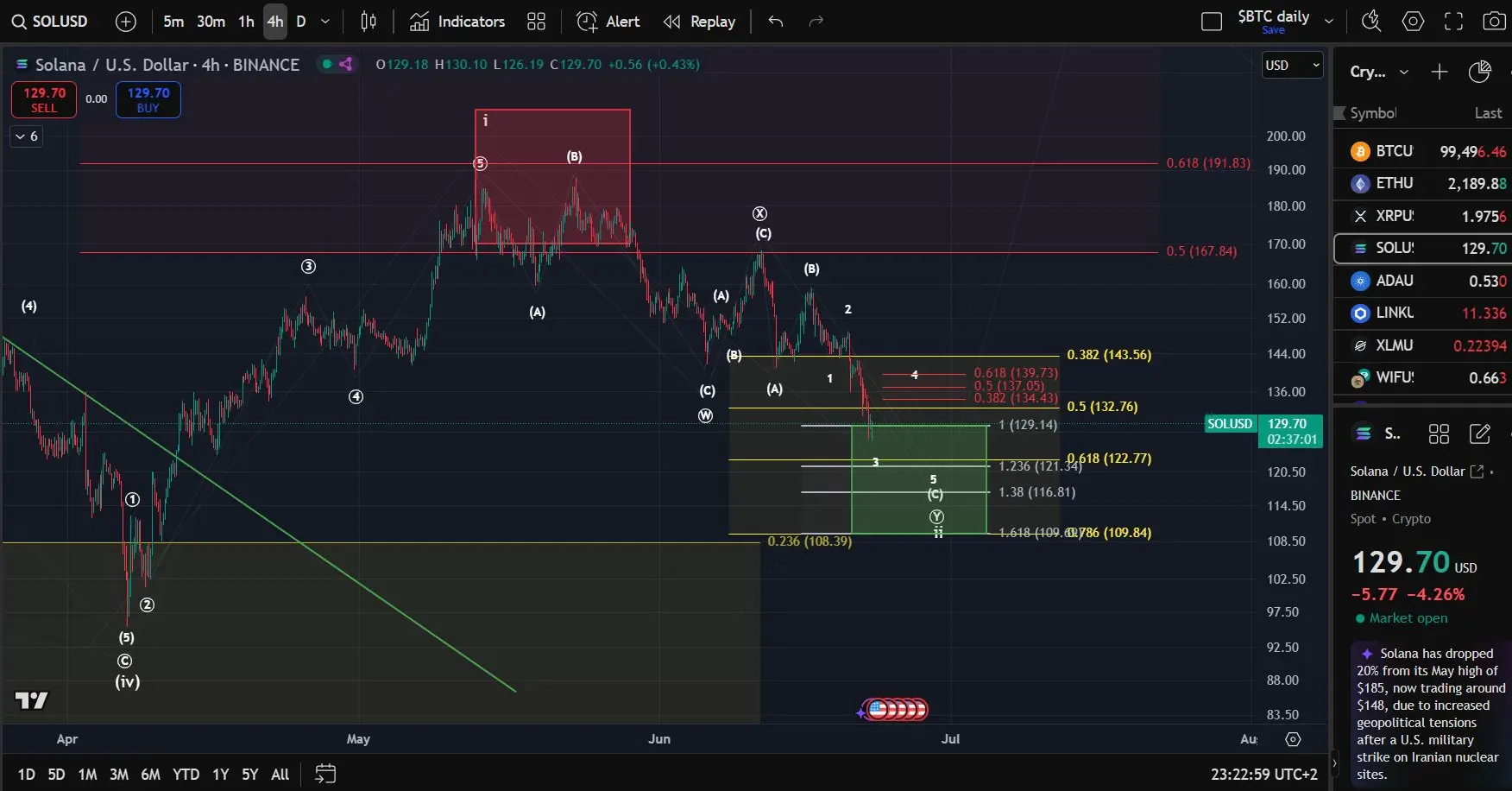The image size is (1512, 791).
Task: Select the 5m timeframe
Action: [173, 22]
